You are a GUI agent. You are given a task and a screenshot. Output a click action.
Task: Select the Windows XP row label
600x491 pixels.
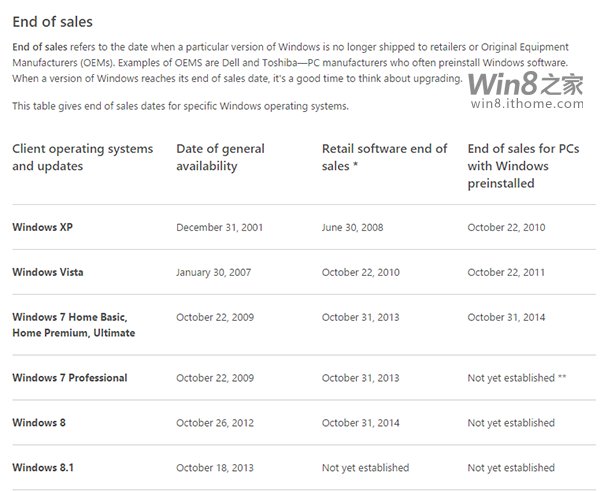42,227
